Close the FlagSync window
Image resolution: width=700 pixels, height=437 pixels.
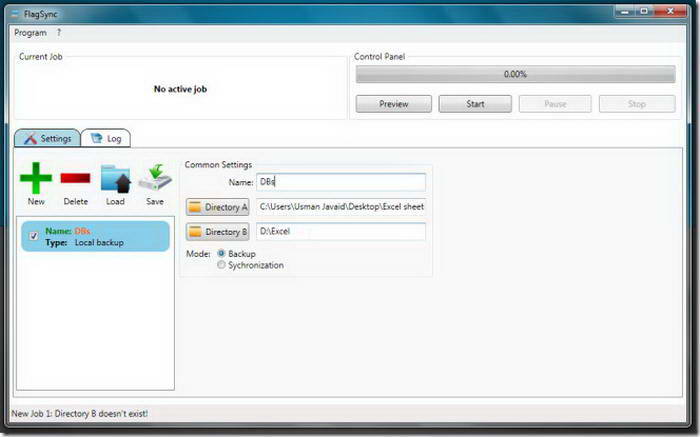tap(670, 11)
